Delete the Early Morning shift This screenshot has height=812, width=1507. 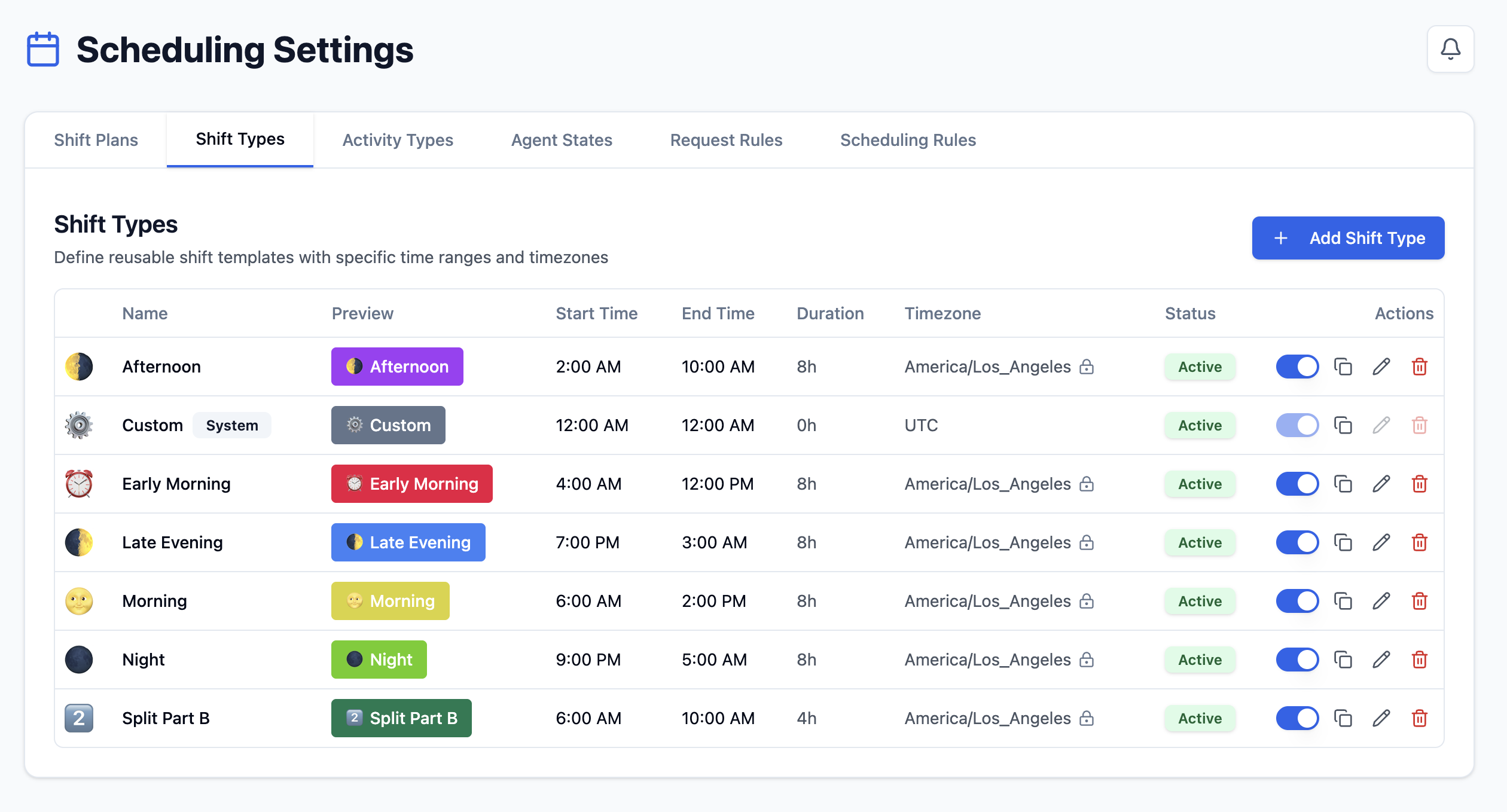[1420, 484]
